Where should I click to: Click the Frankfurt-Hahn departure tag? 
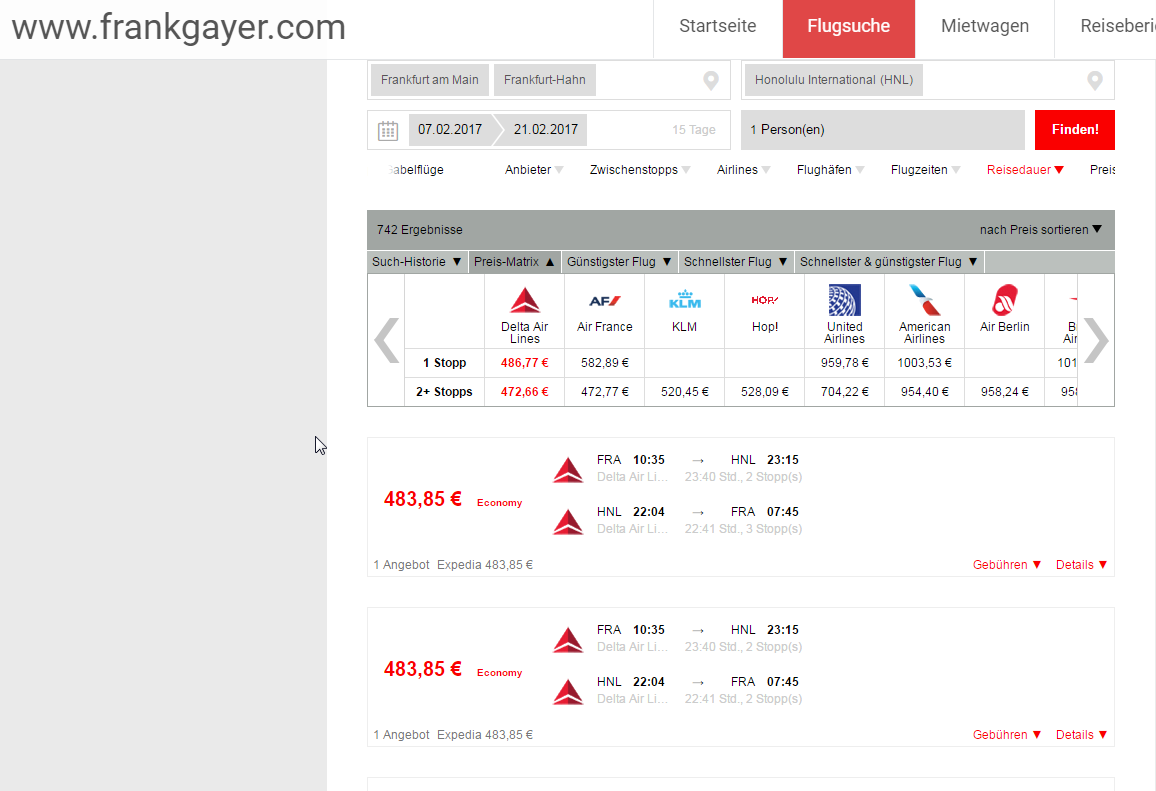545,80
